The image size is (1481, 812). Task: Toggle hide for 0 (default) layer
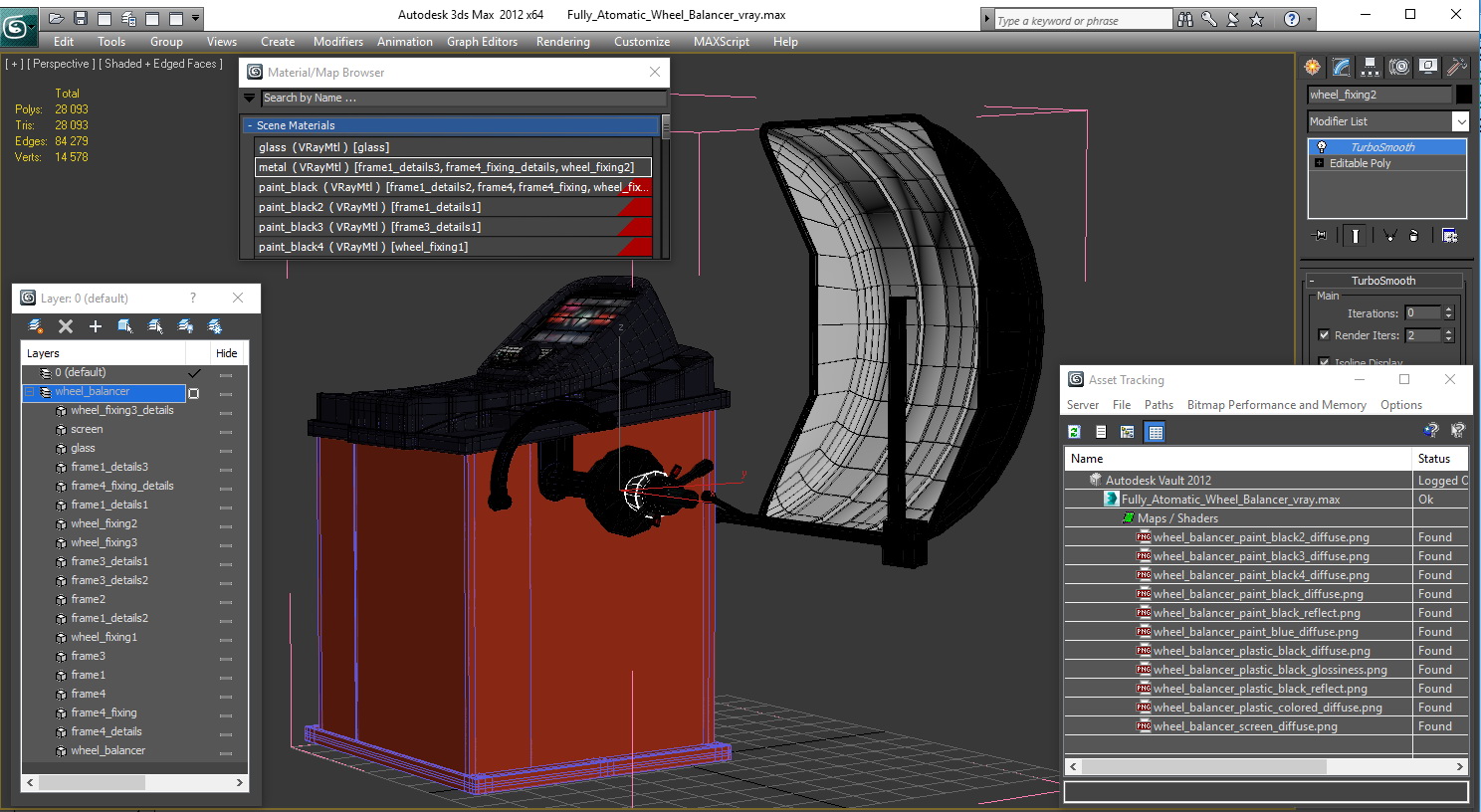[x=226, y=374]
